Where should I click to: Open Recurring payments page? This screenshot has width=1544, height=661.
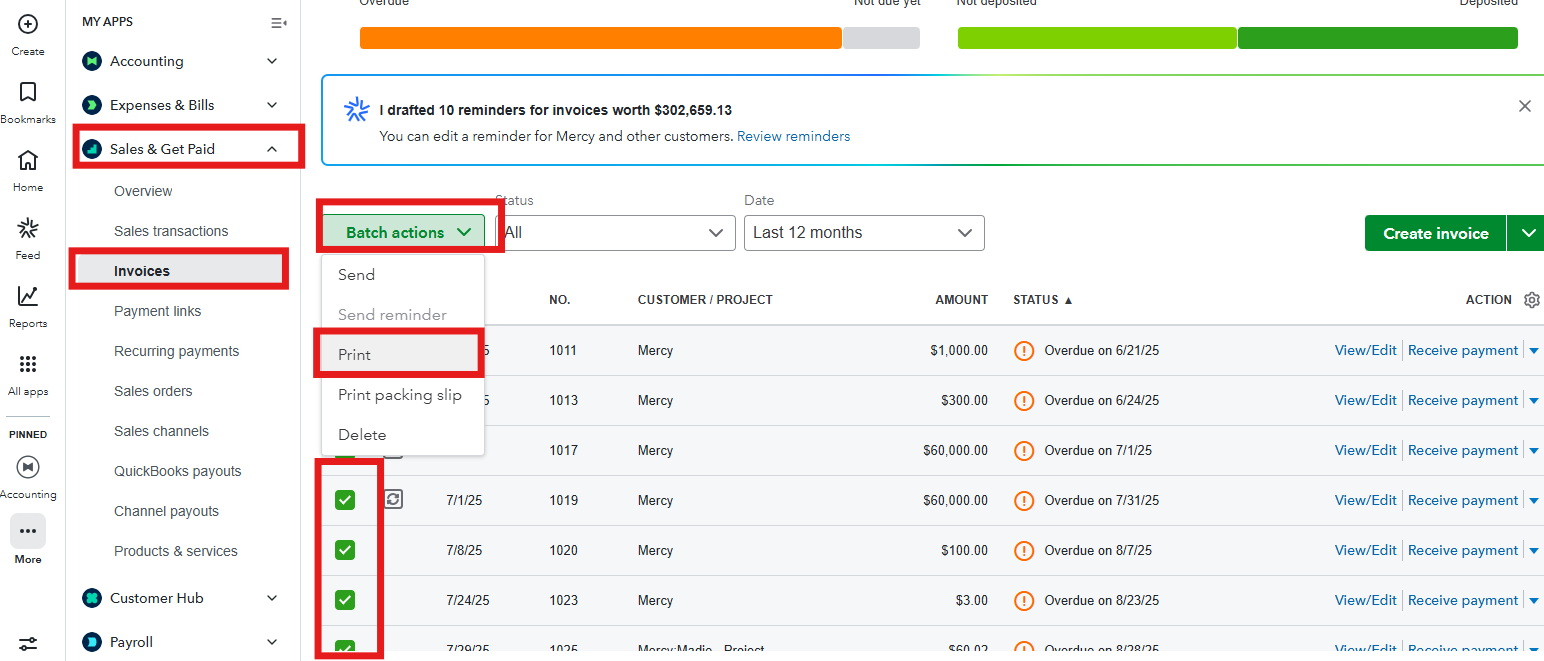[177, 351]
